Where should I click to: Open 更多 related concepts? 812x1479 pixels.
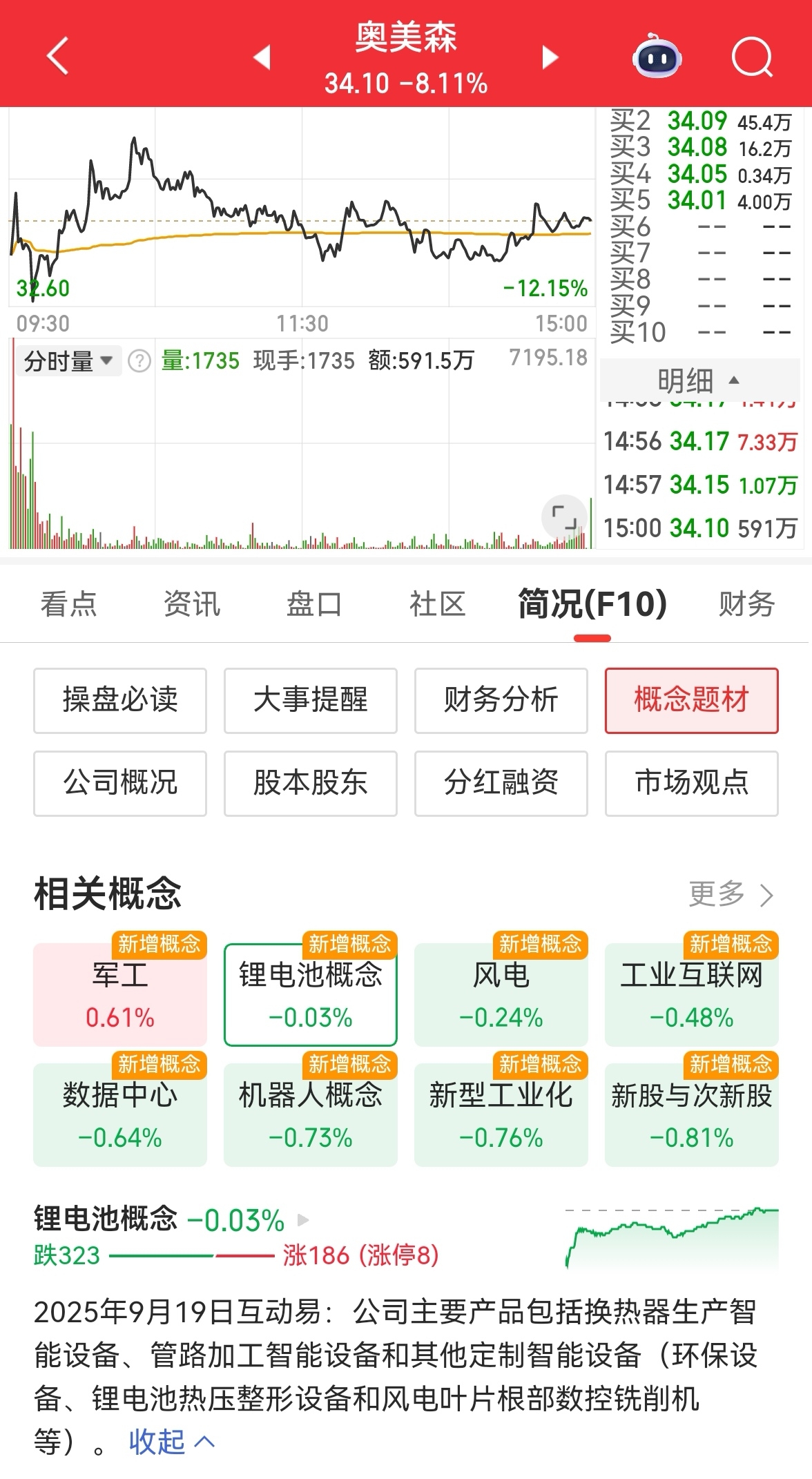(731, 893)
